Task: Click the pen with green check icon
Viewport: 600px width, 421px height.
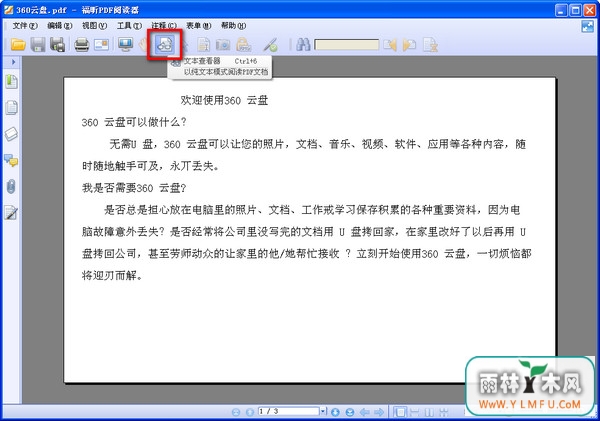Action: point(271,45)
